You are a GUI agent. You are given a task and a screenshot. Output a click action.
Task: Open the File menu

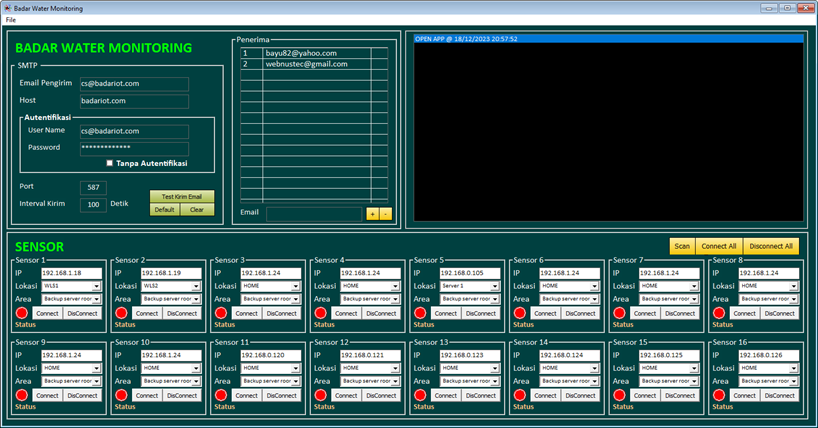pyautogui.click(x=11, y=20)
